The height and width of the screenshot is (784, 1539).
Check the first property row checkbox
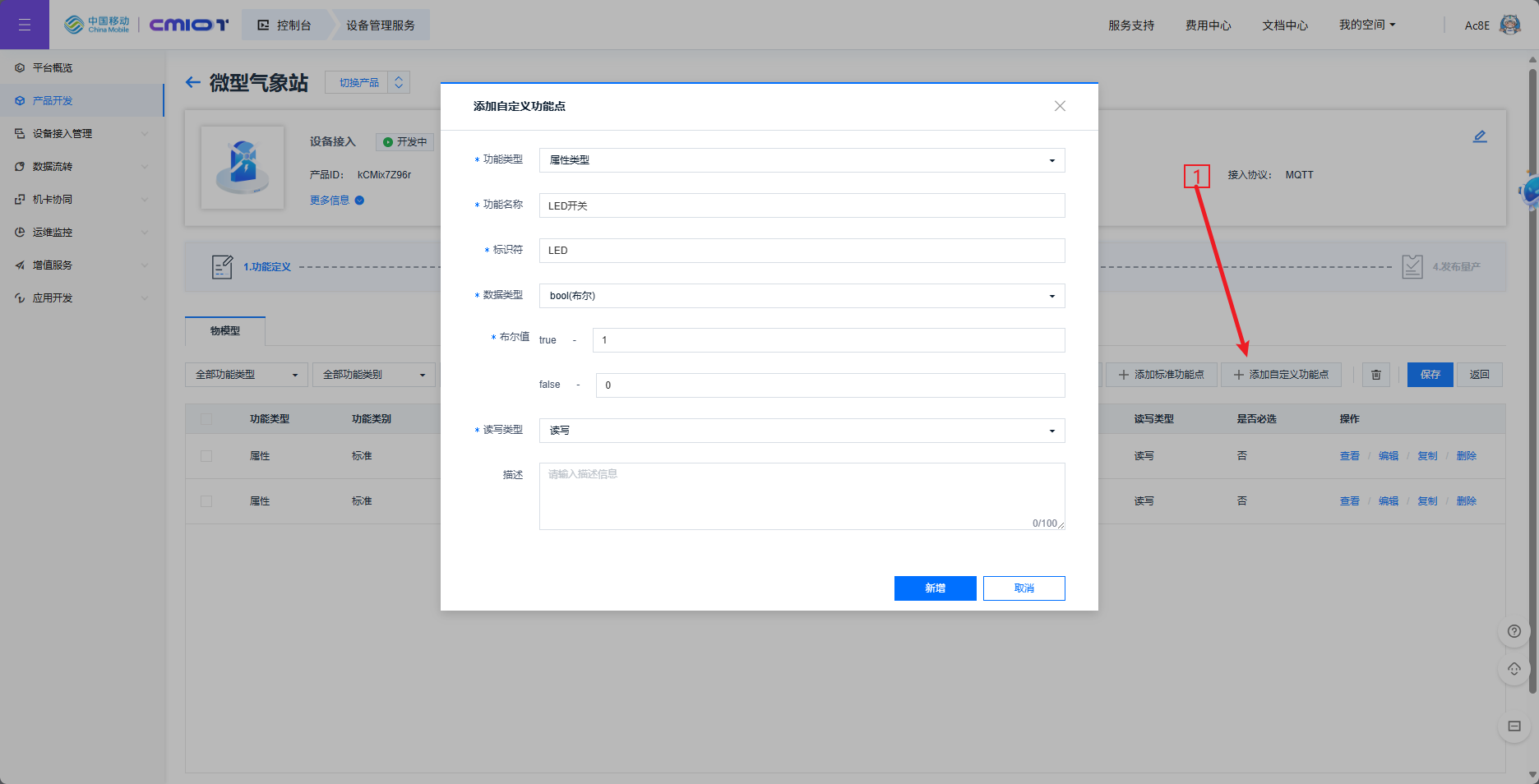click(206, 456)
